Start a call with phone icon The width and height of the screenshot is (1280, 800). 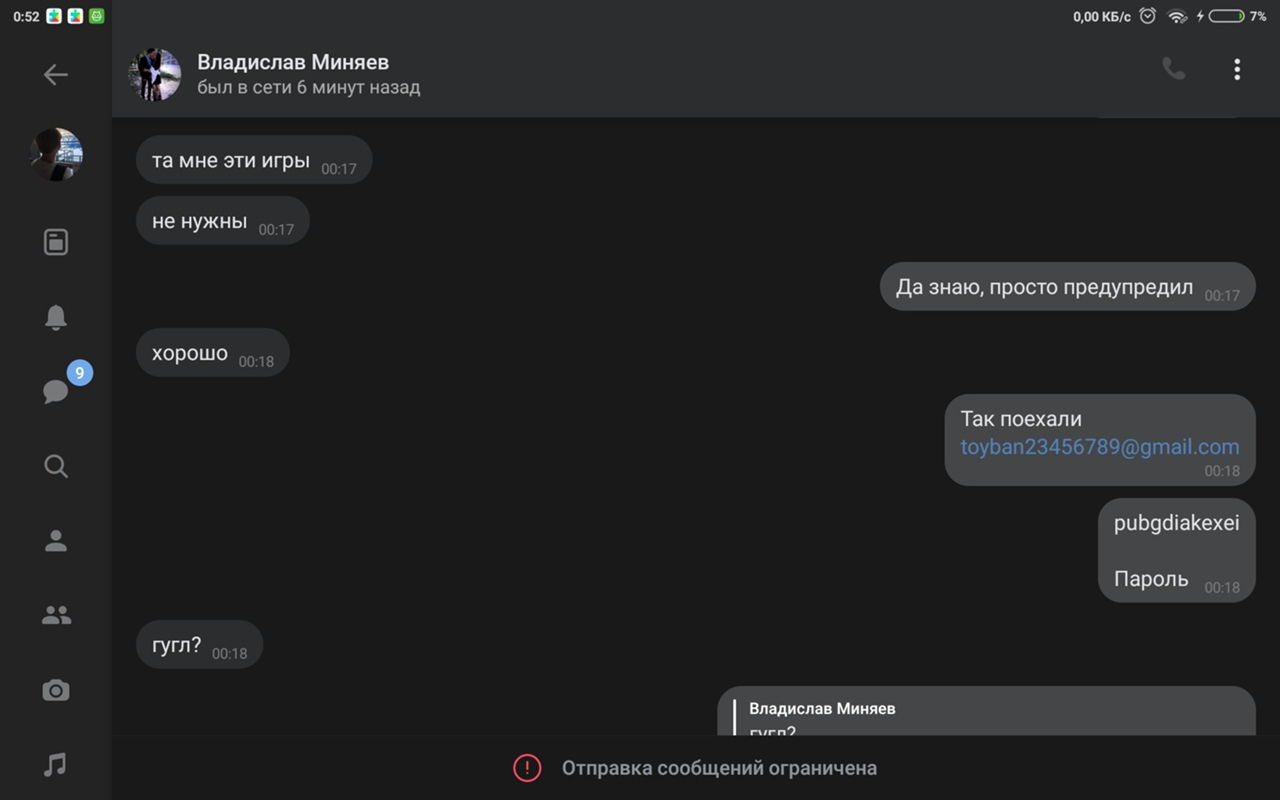(x=1173, y=69)
